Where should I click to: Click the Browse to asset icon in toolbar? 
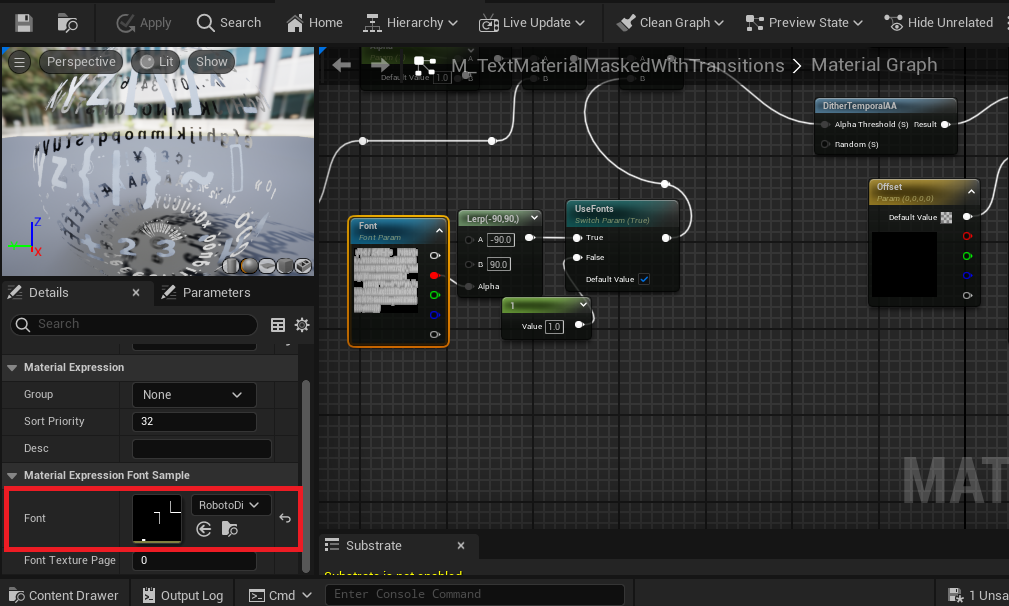point(68,22)
